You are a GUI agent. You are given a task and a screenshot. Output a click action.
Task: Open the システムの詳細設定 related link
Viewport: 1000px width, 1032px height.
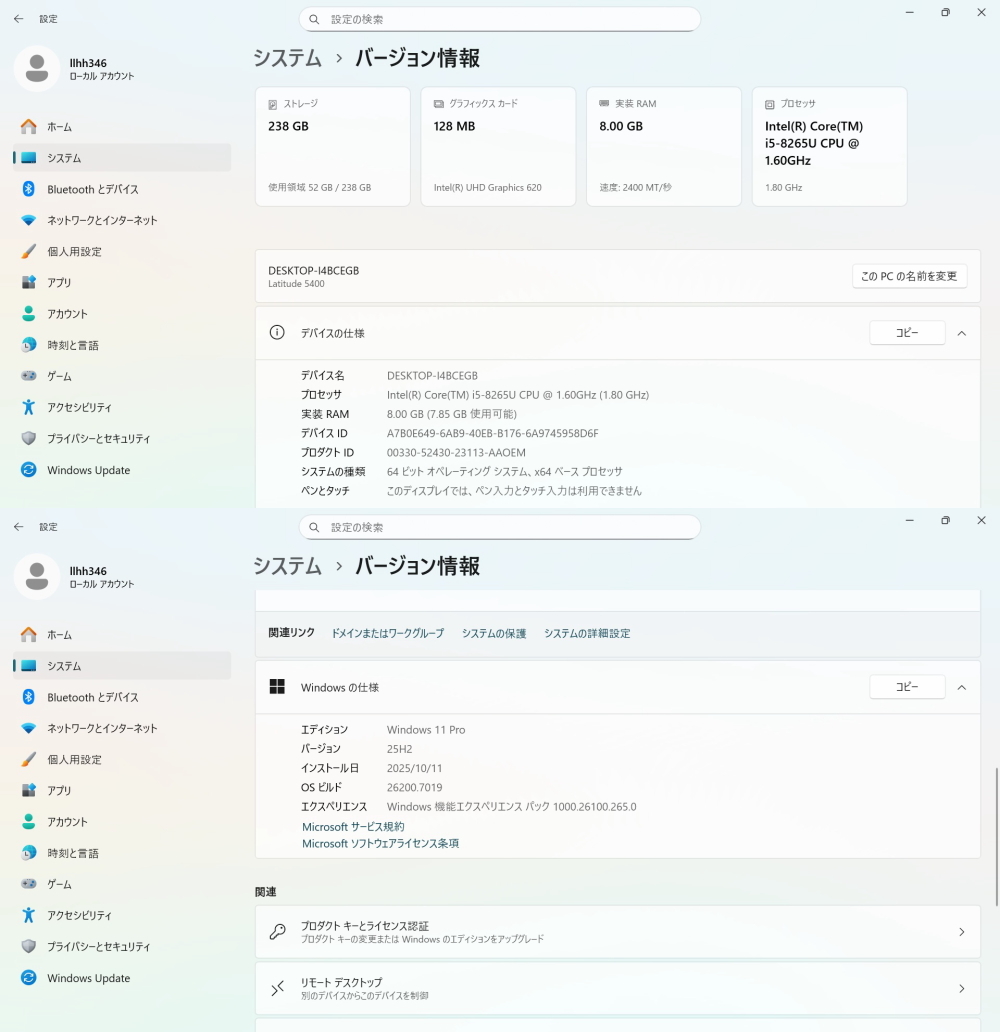coord(587,633)
